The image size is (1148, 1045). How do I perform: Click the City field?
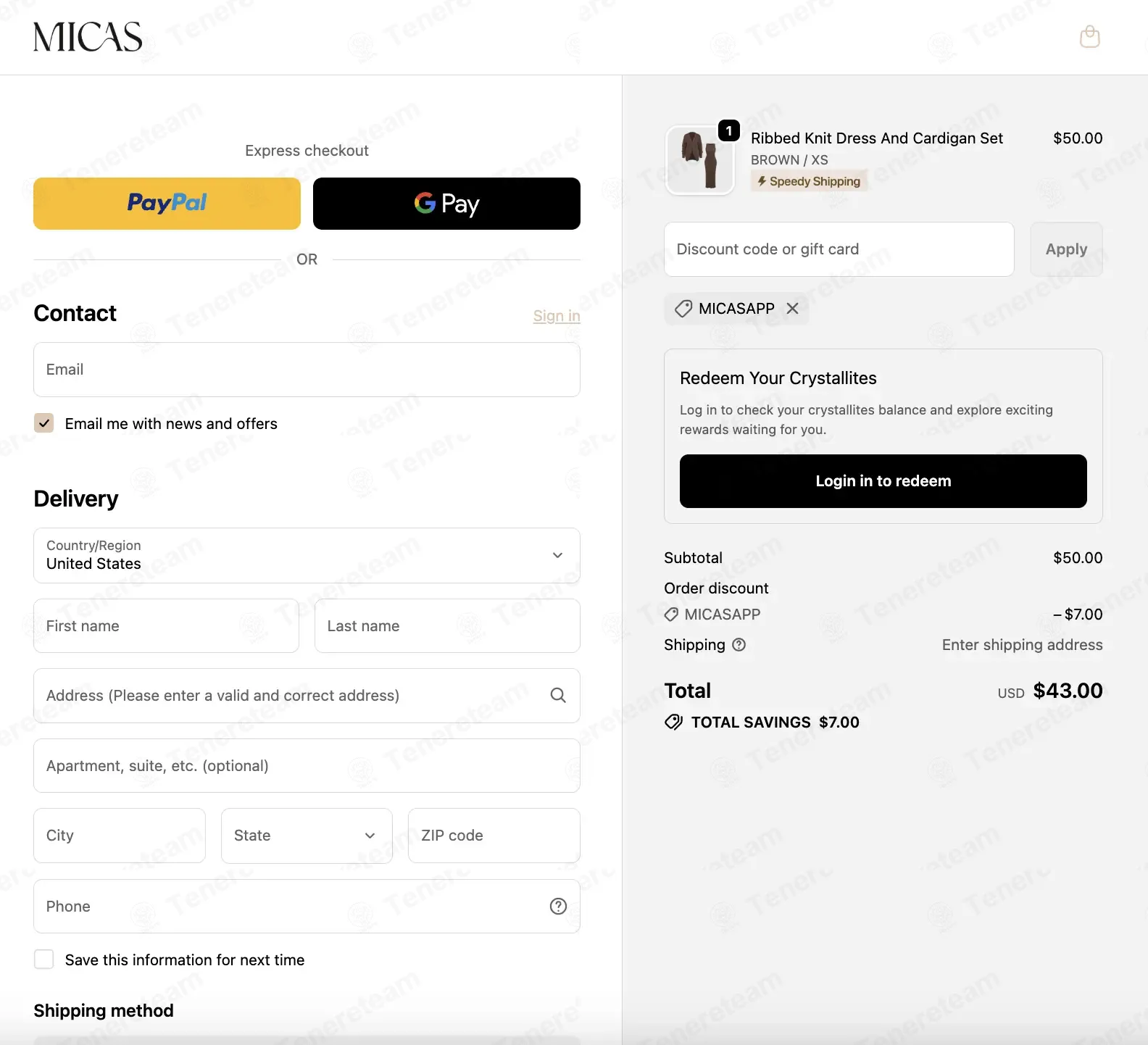point(120,836)
